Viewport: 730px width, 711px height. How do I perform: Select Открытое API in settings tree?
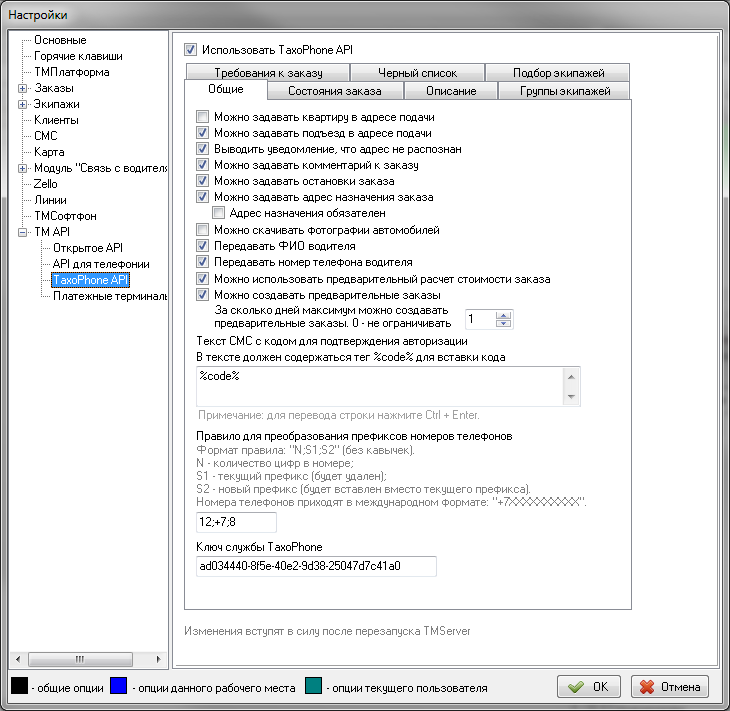click(88, 248)
